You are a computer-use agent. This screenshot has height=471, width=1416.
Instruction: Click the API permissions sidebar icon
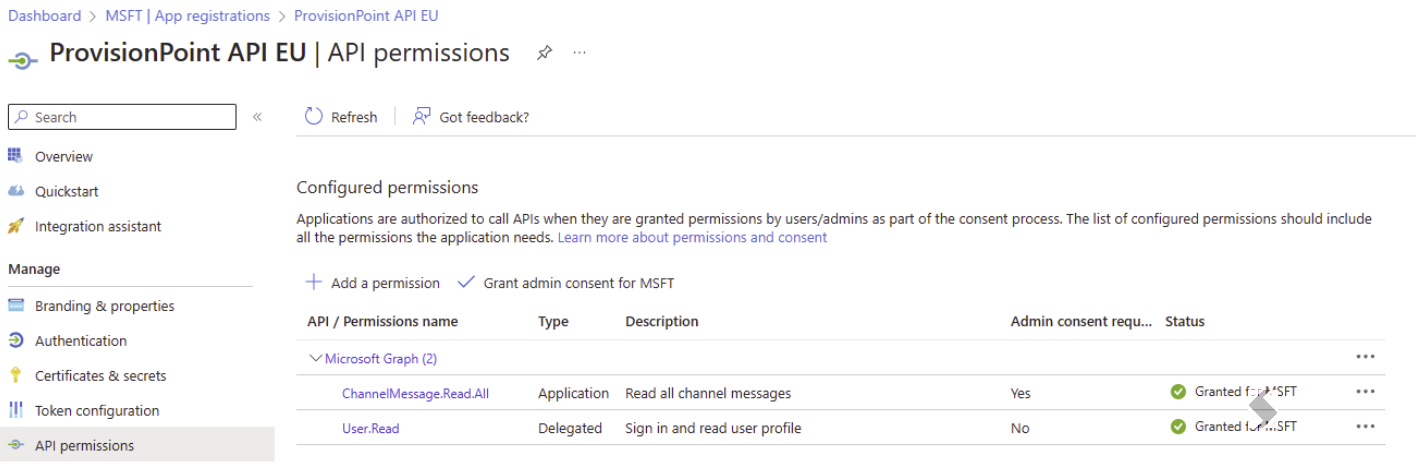point(15,445)
